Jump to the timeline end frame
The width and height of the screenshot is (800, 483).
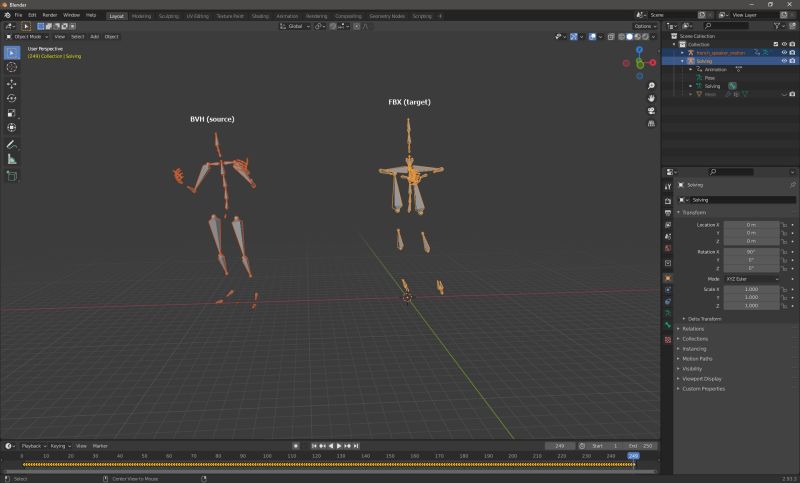point(356,446)
